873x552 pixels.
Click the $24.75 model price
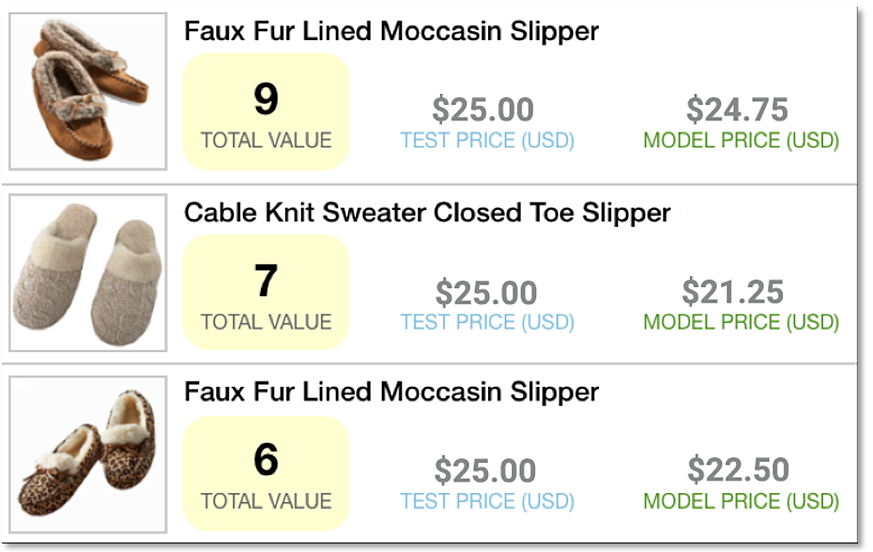[737, 109]
